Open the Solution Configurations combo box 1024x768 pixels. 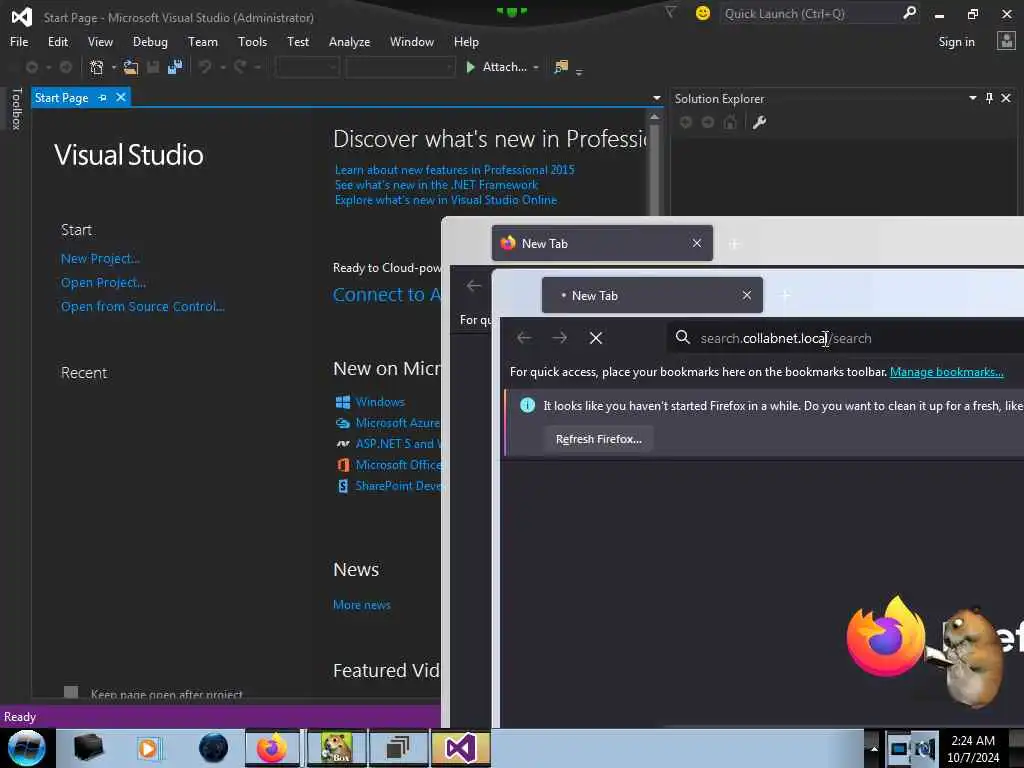tap(307, 67)
